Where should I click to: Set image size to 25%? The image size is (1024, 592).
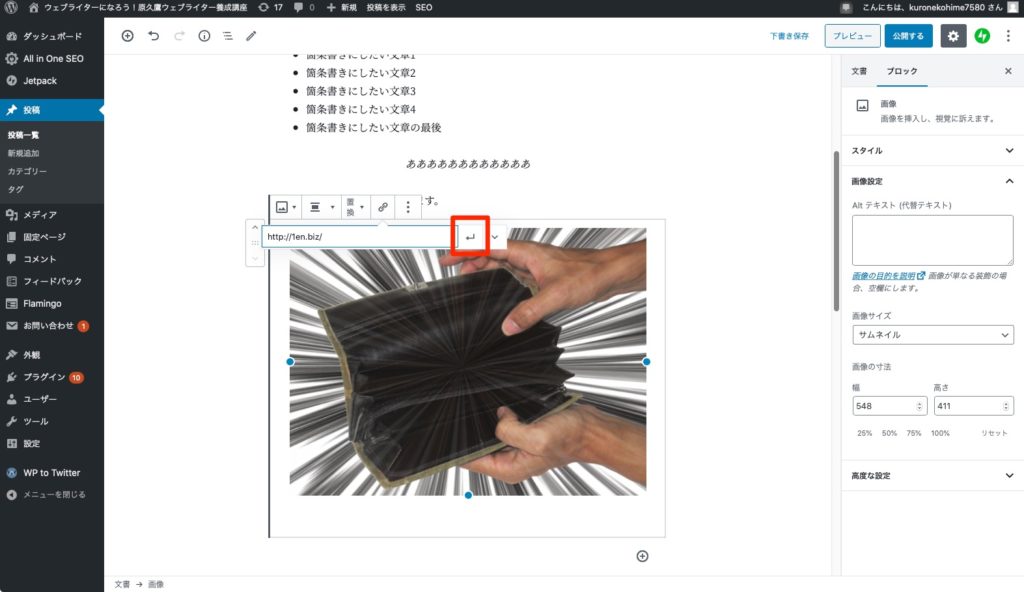865,433
